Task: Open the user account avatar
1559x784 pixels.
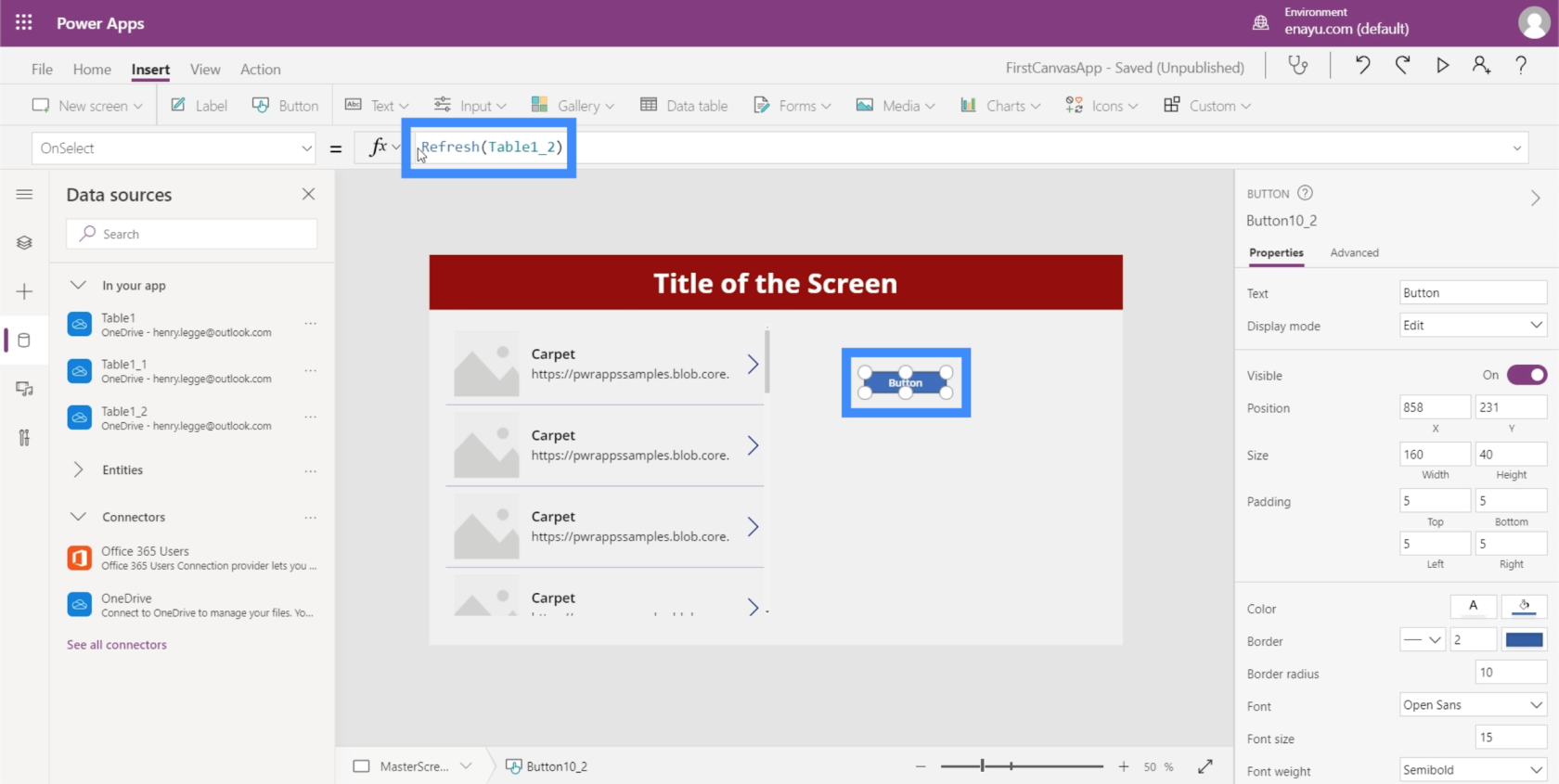Action: pos(1533,23)
